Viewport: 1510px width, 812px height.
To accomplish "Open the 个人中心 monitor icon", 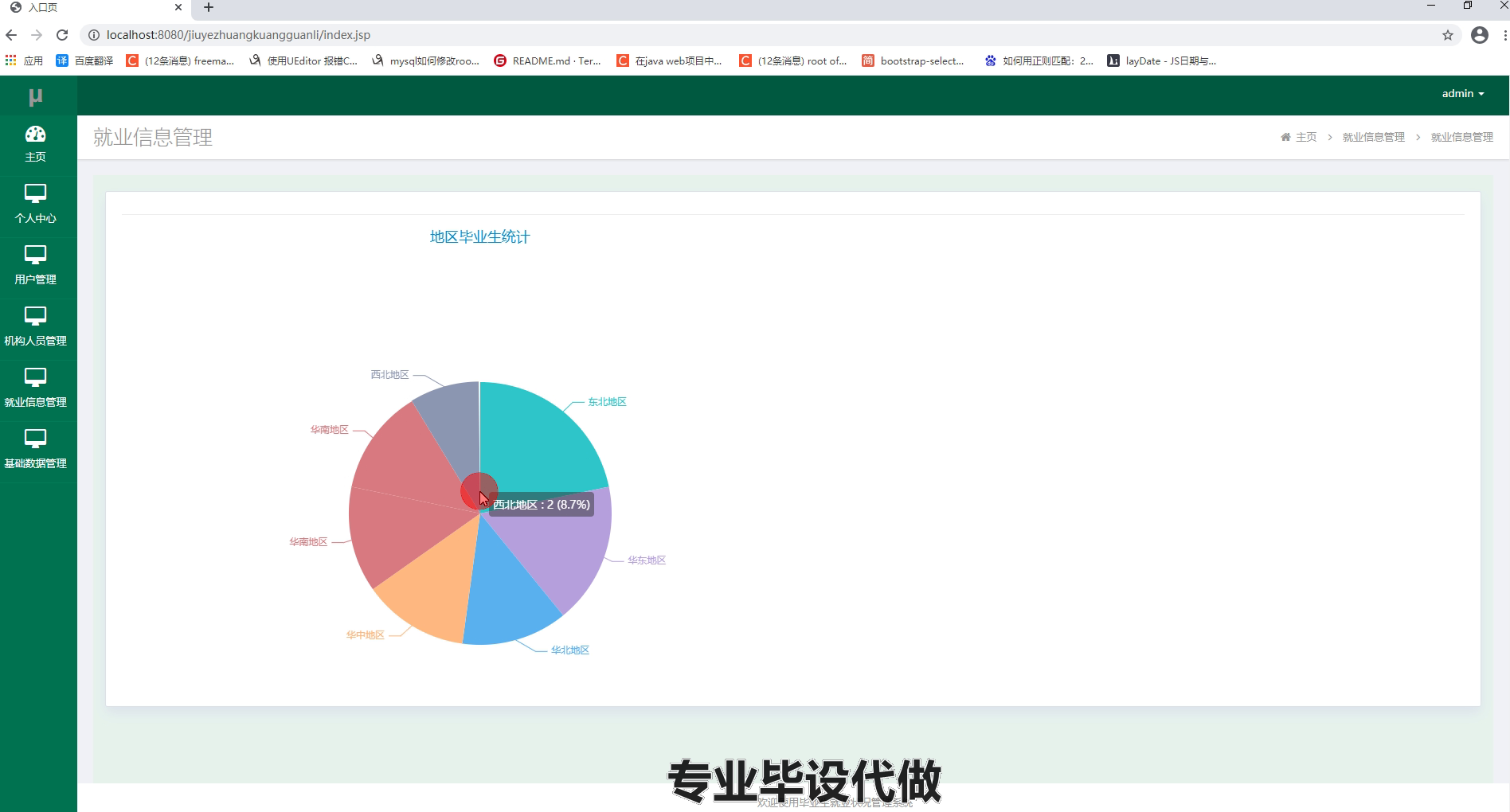I will click(x=35, y=193).
